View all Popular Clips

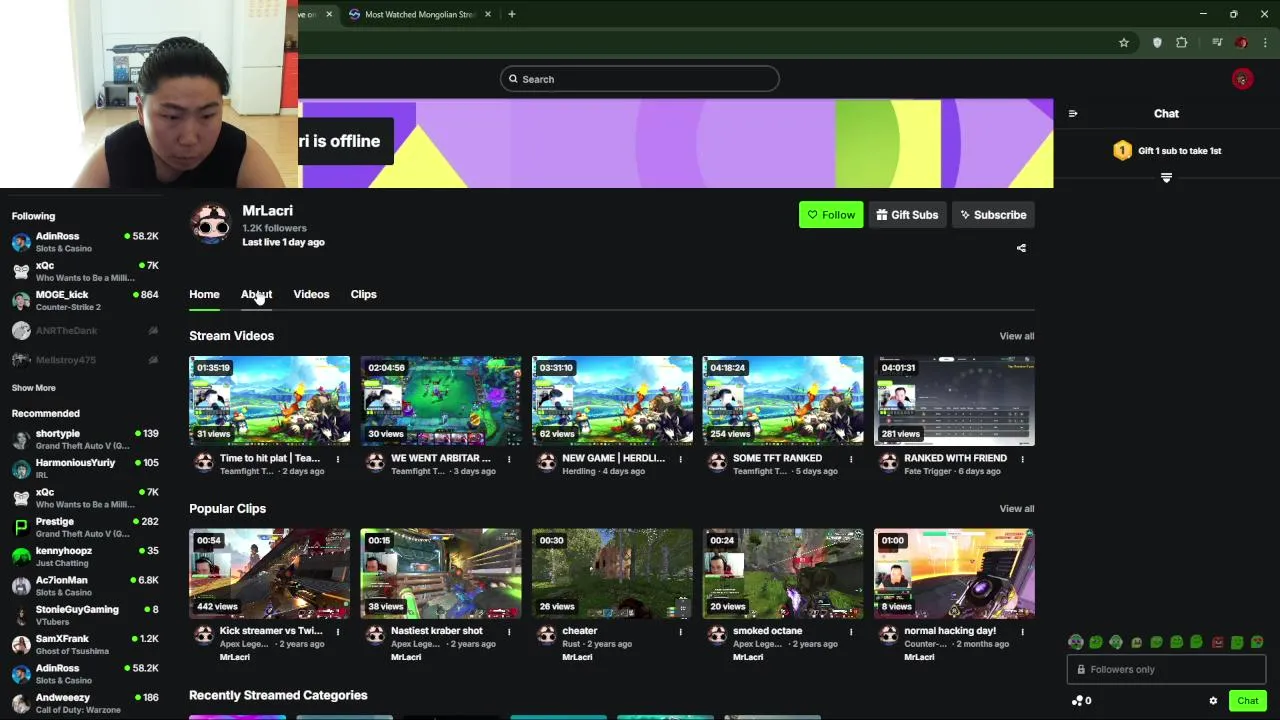pos(1017,509)
